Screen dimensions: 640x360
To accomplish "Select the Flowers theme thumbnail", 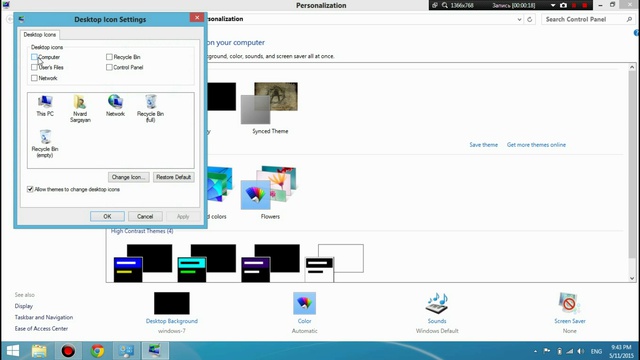I will tap(269, 187).
